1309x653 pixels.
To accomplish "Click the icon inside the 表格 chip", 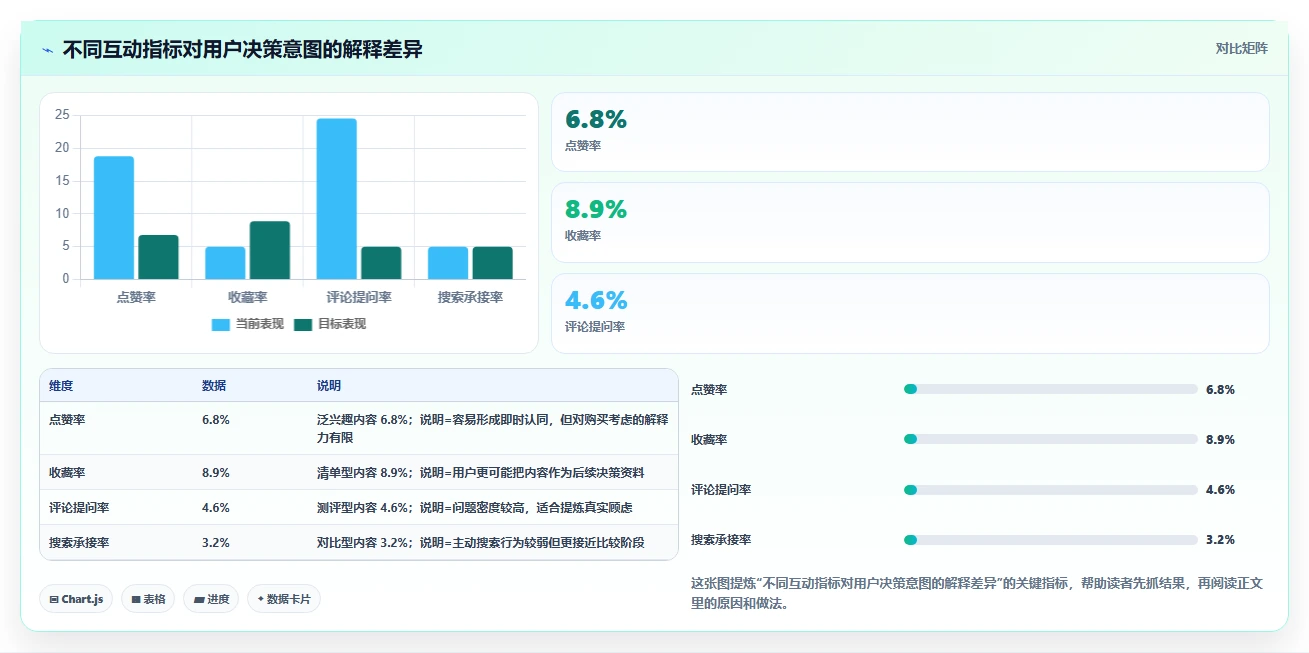I will (x=136, y=600).
